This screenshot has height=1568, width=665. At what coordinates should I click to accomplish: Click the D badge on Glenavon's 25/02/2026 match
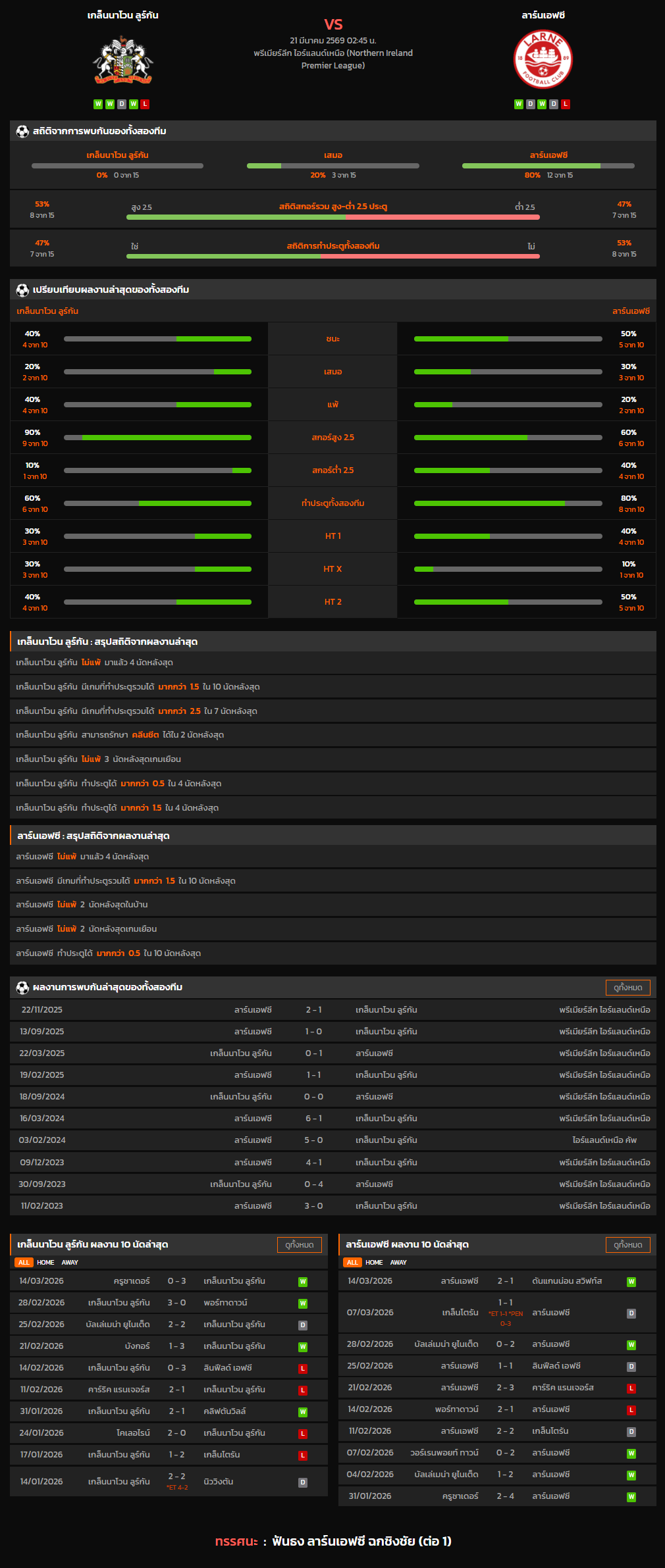[303, 1325]
